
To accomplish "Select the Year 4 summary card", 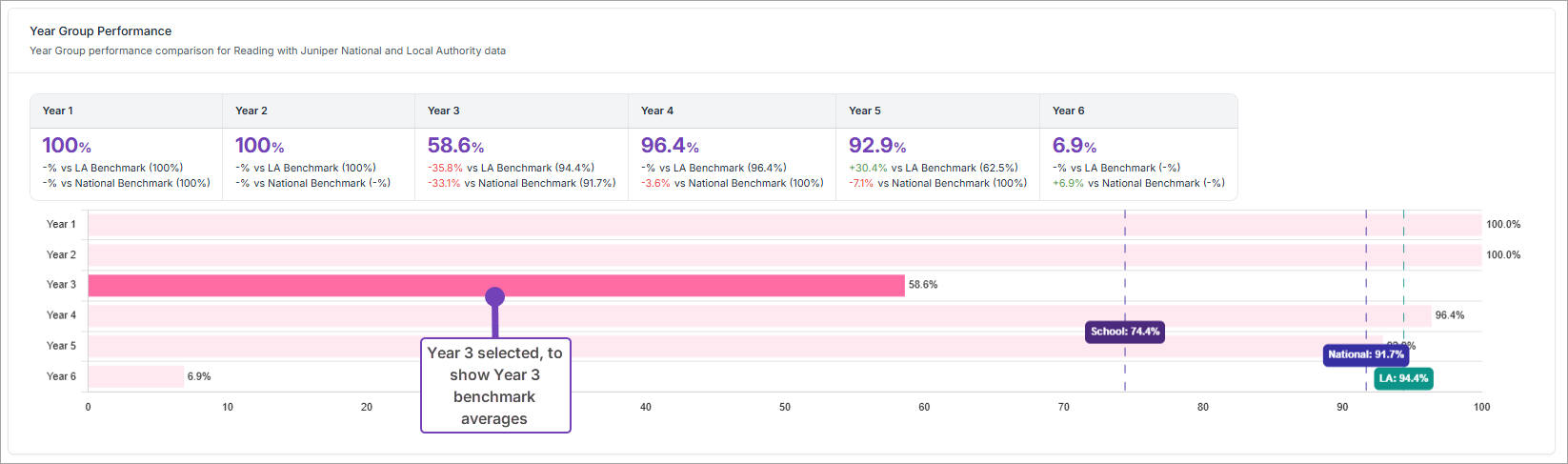I will 732,148.
